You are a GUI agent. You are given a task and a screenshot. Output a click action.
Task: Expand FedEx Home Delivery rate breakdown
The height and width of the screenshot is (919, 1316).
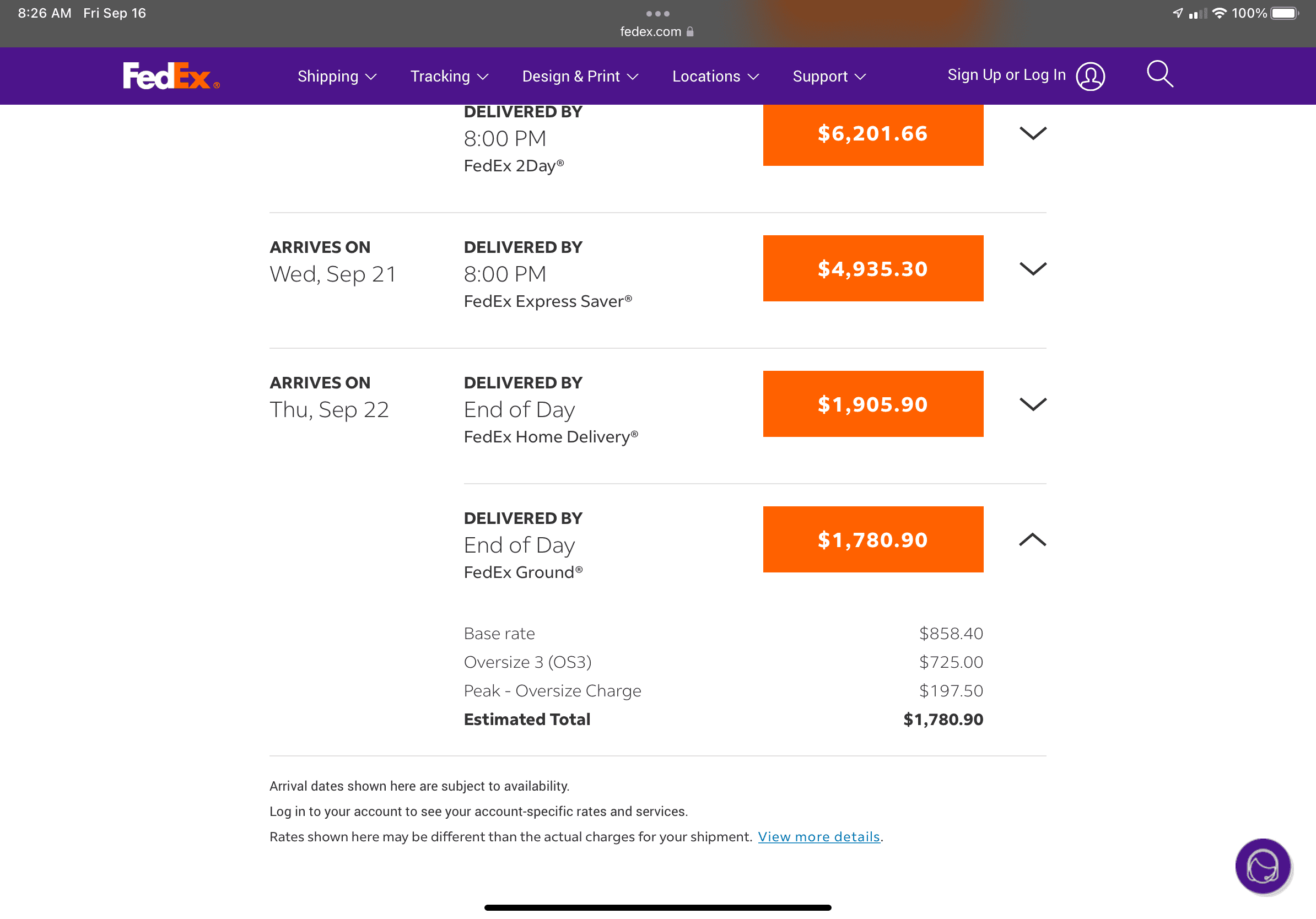pyautogui.click(x=1033, y=404)
